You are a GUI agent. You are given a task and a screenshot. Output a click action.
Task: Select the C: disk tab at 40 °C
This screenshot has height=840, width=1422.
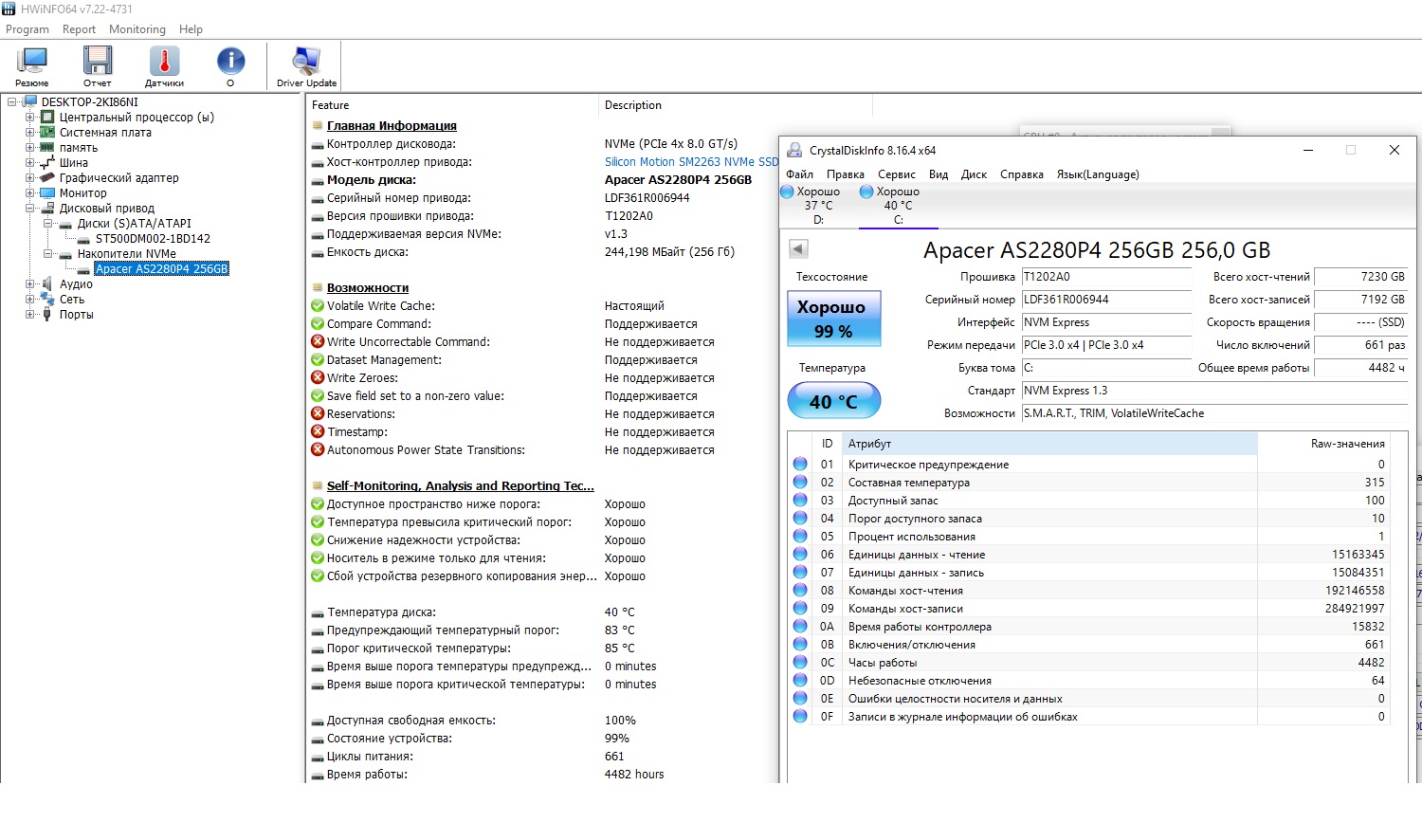point(898,205)
